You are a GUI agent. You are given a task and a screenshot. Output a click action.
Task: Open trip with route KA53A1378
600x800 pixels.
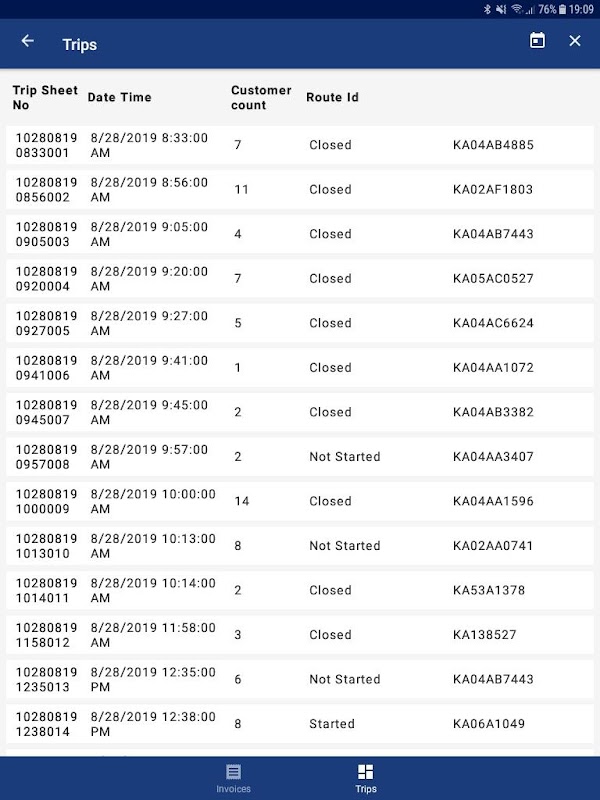click(x=300, y=590)
